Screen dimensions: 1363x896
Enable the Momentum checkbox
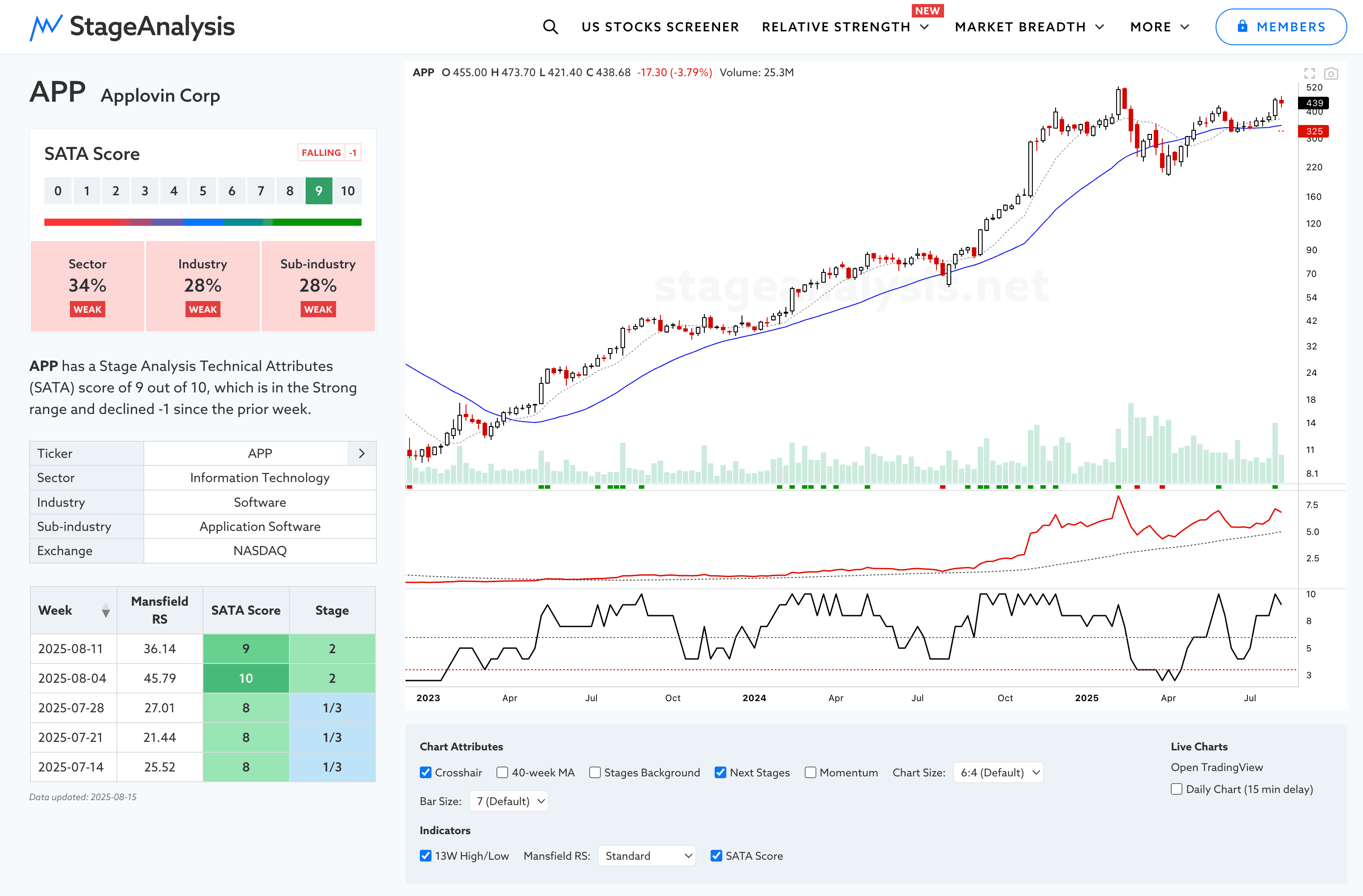tap(811, 772)
